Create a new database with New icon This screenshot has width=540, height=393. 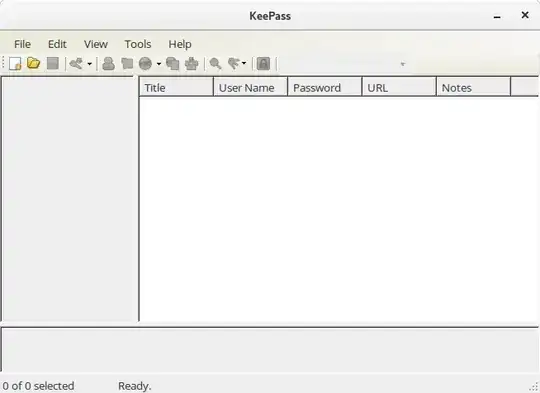click(x=15, y=64)
